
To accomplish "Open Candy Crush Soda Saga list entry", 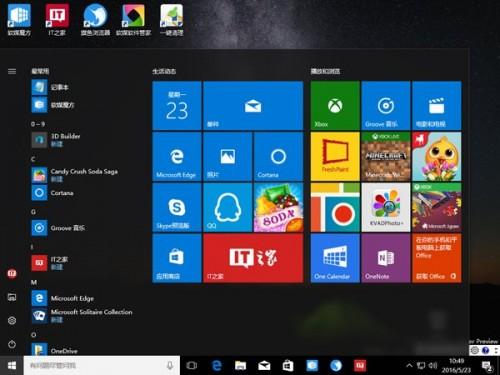I will [x=83, y=175].
